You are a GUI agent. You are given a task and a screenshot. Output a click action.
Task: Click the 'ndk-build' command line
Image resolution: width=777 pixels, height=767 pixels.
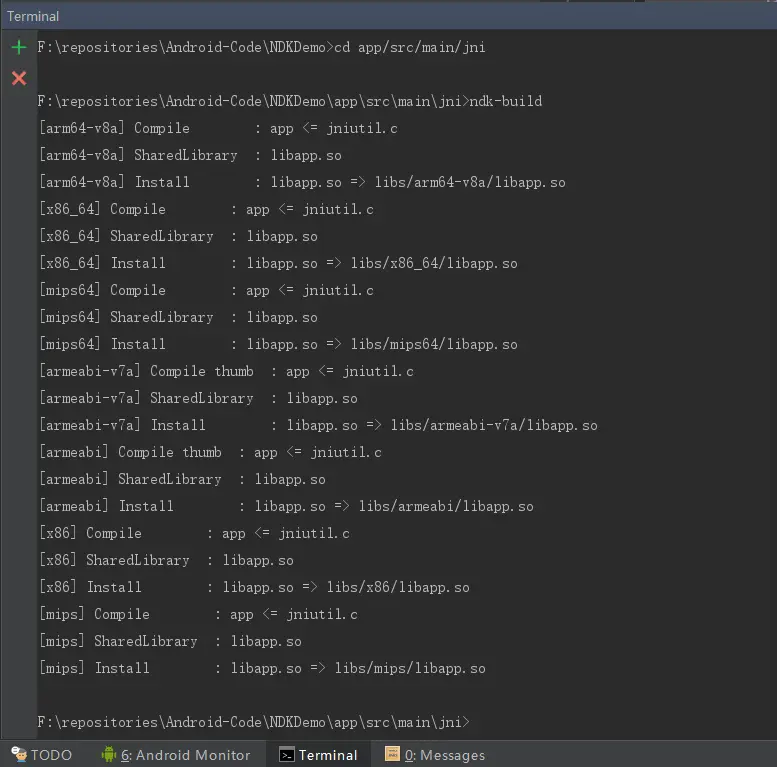pyautogui.click(x=290, y=102)
